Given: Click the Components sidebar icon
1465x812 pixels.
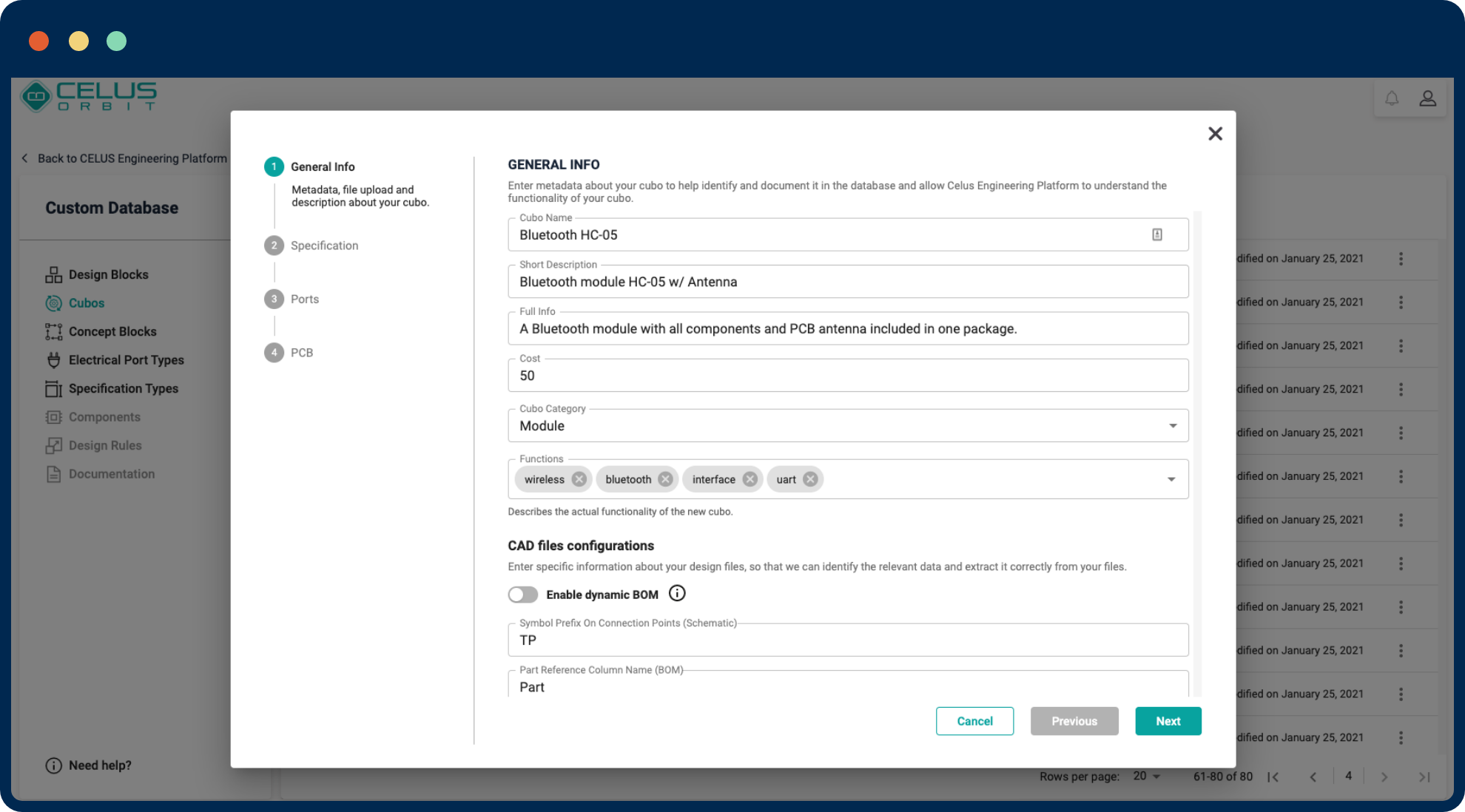Looking at the screenshot, I should pyautogui.click(x=53, y=417).
